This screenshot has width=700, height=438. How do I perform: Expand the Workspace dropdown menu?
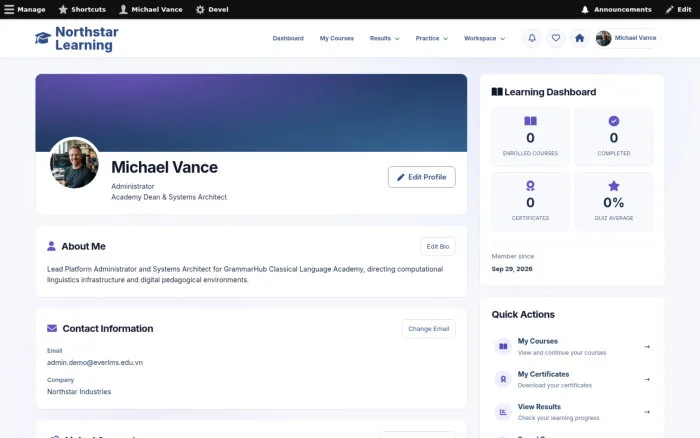[x=484, y=38]
